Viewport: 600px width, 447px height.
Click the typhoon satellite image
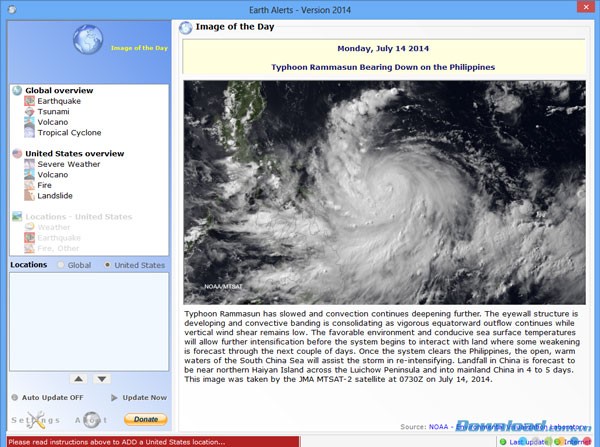coord(385,193)
